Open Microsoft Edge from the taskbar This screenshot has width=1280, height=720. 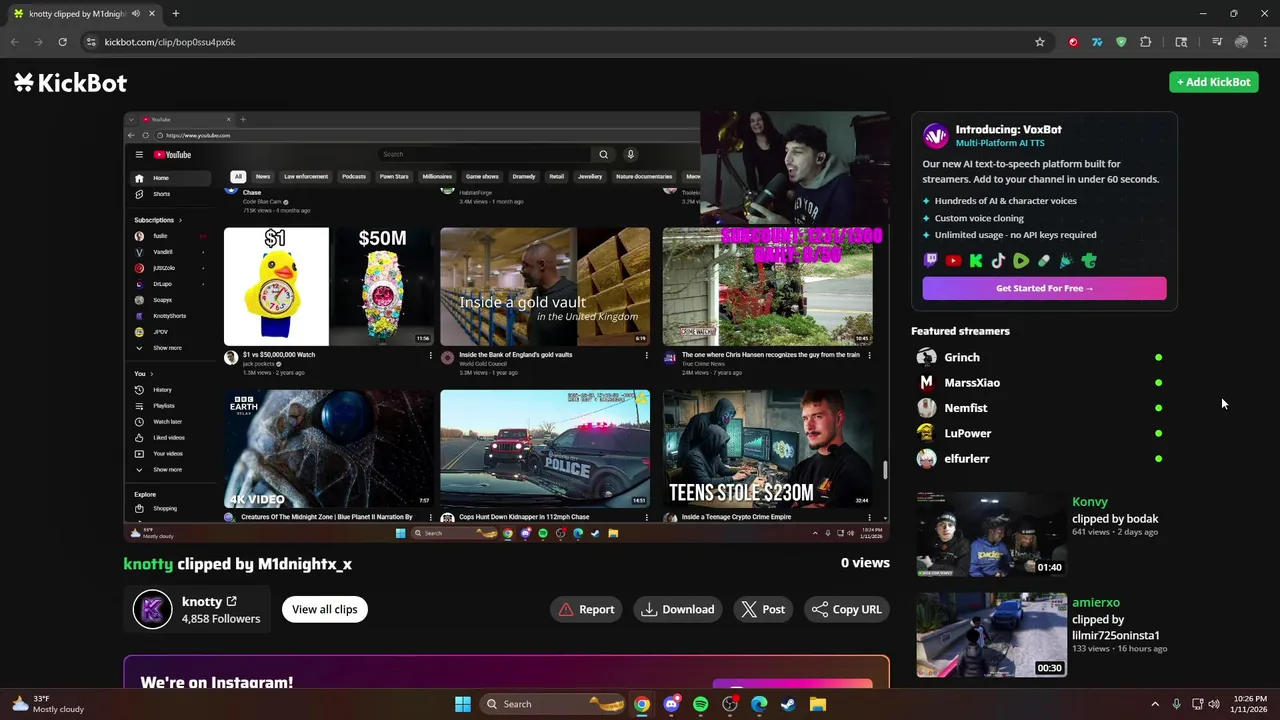(759, 704)
